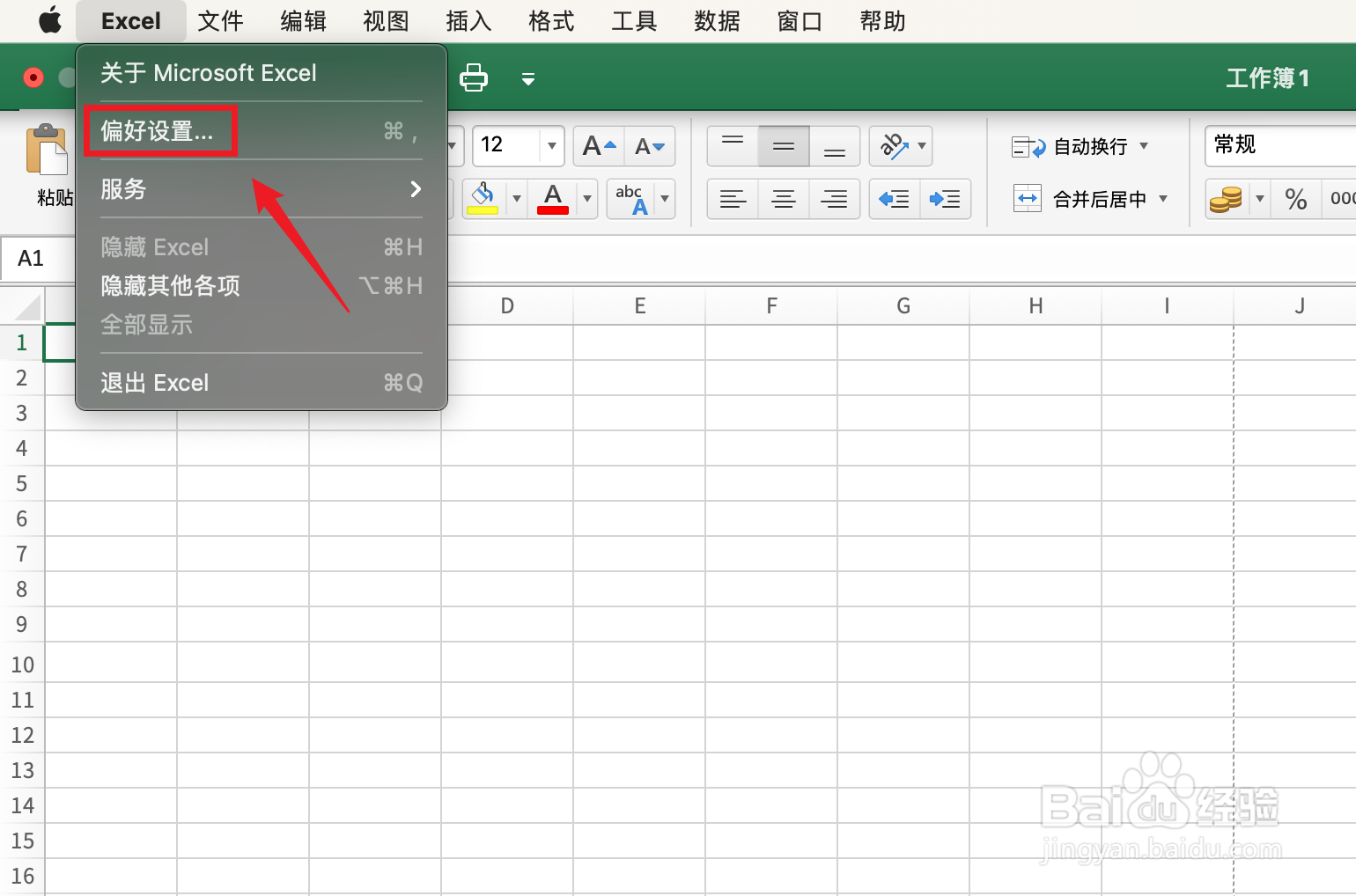
Task: Open the font color dropdown arrow
Action: (x=587, y=199)
